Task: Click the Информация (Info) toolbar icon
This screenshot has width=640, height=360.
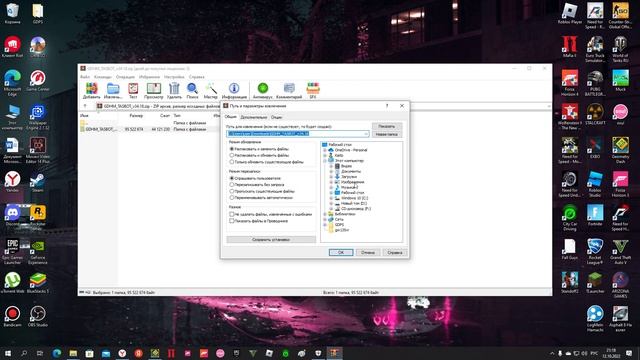Action: 234,90
